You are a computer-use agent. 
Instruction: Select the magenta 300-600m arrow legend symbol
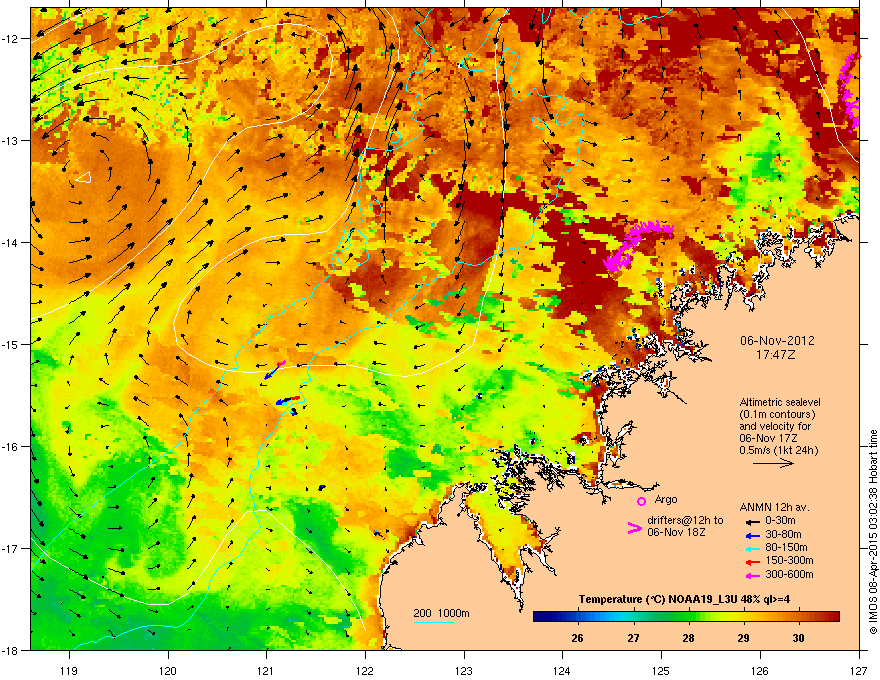pyautogui.click(x=753, y=576)
